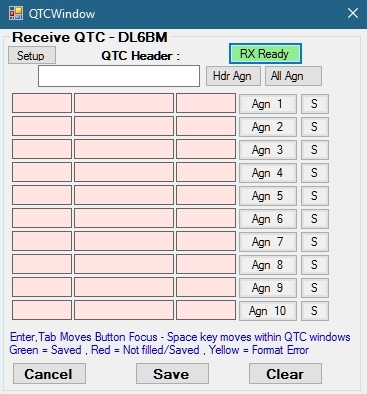Focus first field in Agn 10 row
Image resolution: width=367 pixels, height=394 pixels.
(x=42, y=310)
